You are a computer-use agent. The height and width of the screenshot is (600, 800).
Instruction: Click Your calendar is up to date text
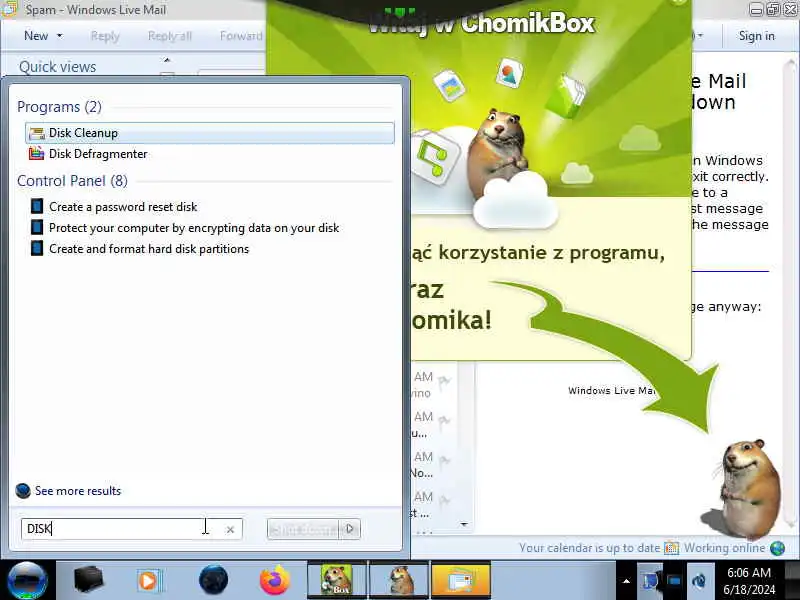click(589, 548)
